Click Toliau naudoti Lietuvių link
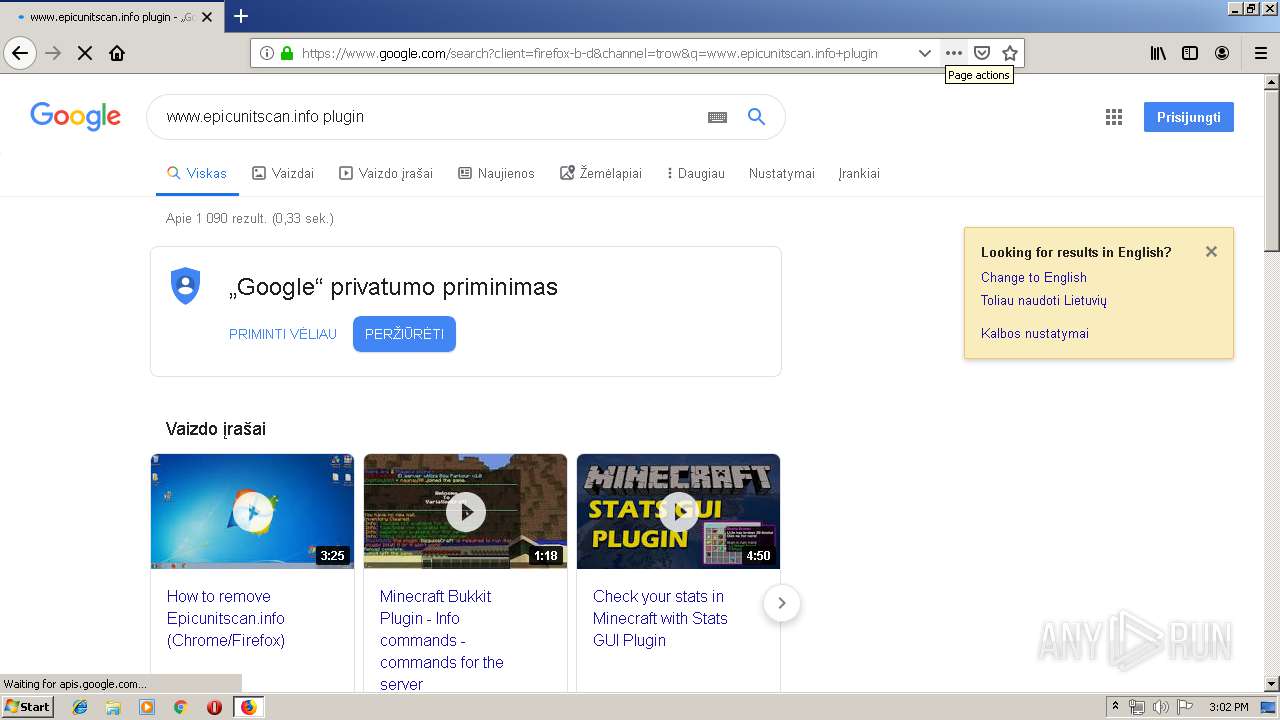 point(1043,300)
